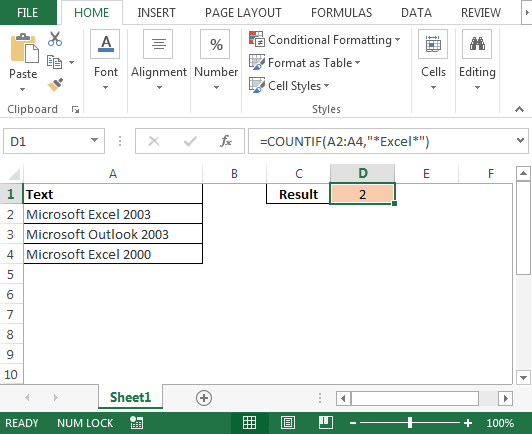Click the Cancel X in formula bar
This screenshot has height=434, width=532.
(x=154, y=141)
